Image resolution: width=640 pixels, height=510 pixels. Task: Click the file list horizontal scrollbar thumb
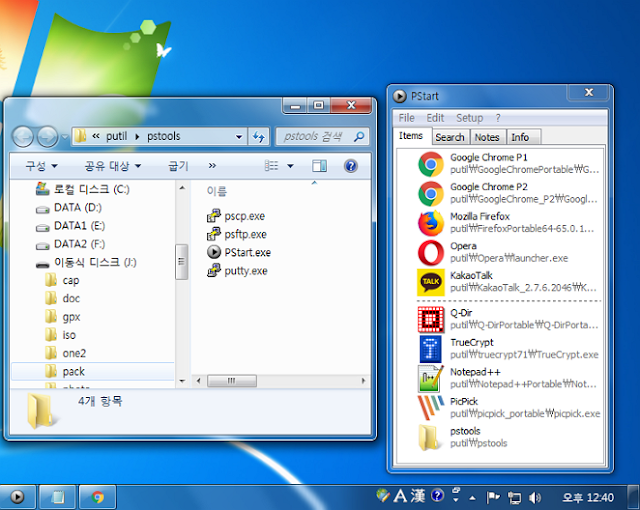(x=232, y=381)
